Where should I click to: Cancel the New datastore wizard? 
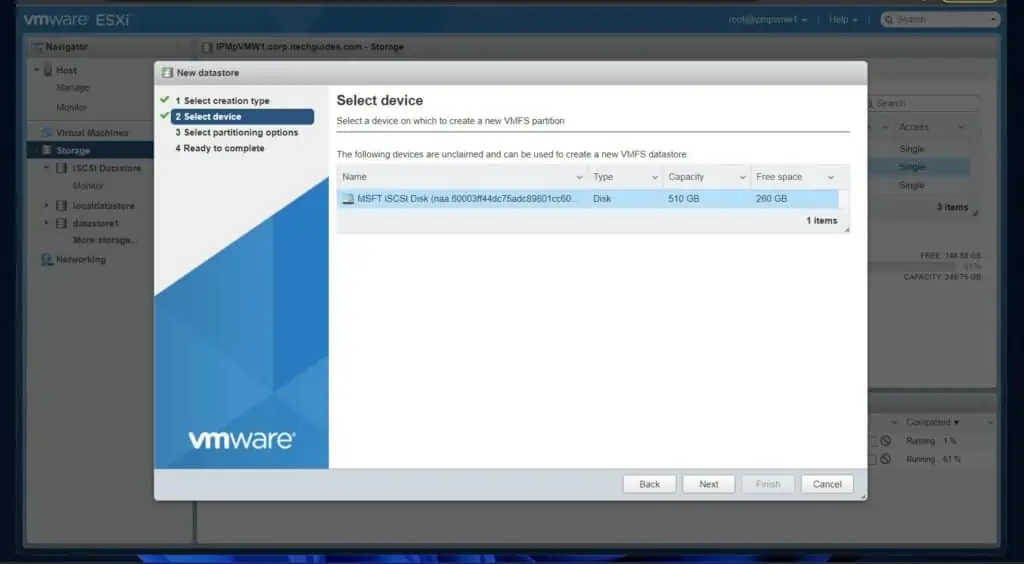pos(827,484)
